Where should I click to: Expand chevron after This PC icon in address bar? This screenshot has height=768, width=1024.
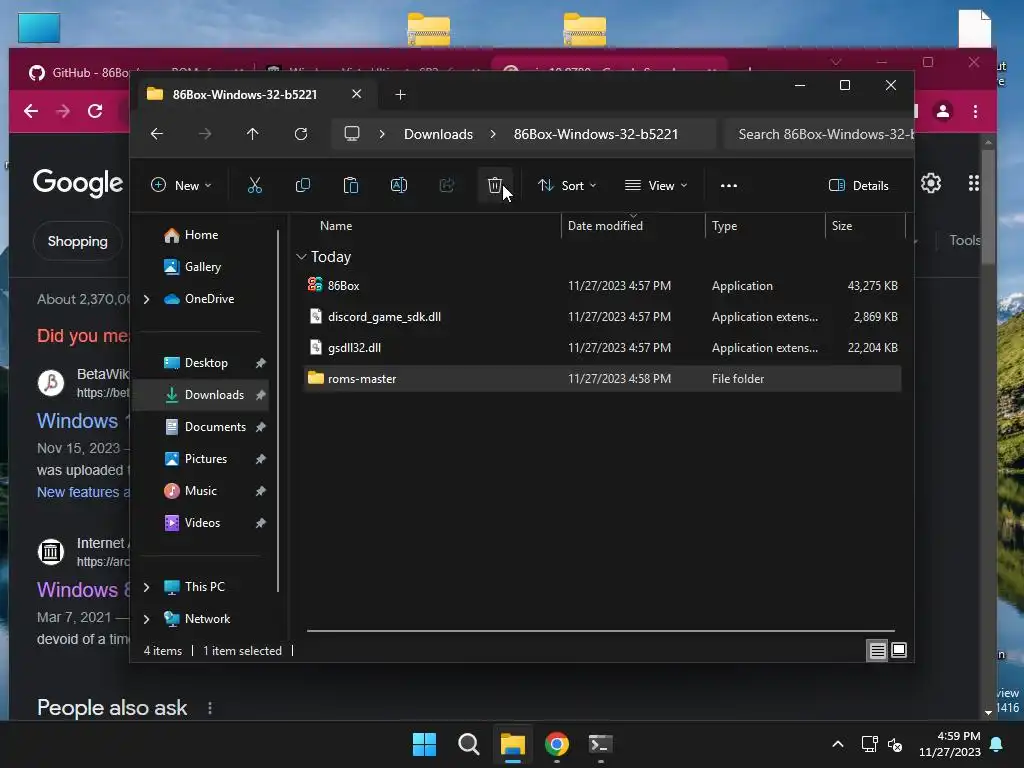point(382,134)
